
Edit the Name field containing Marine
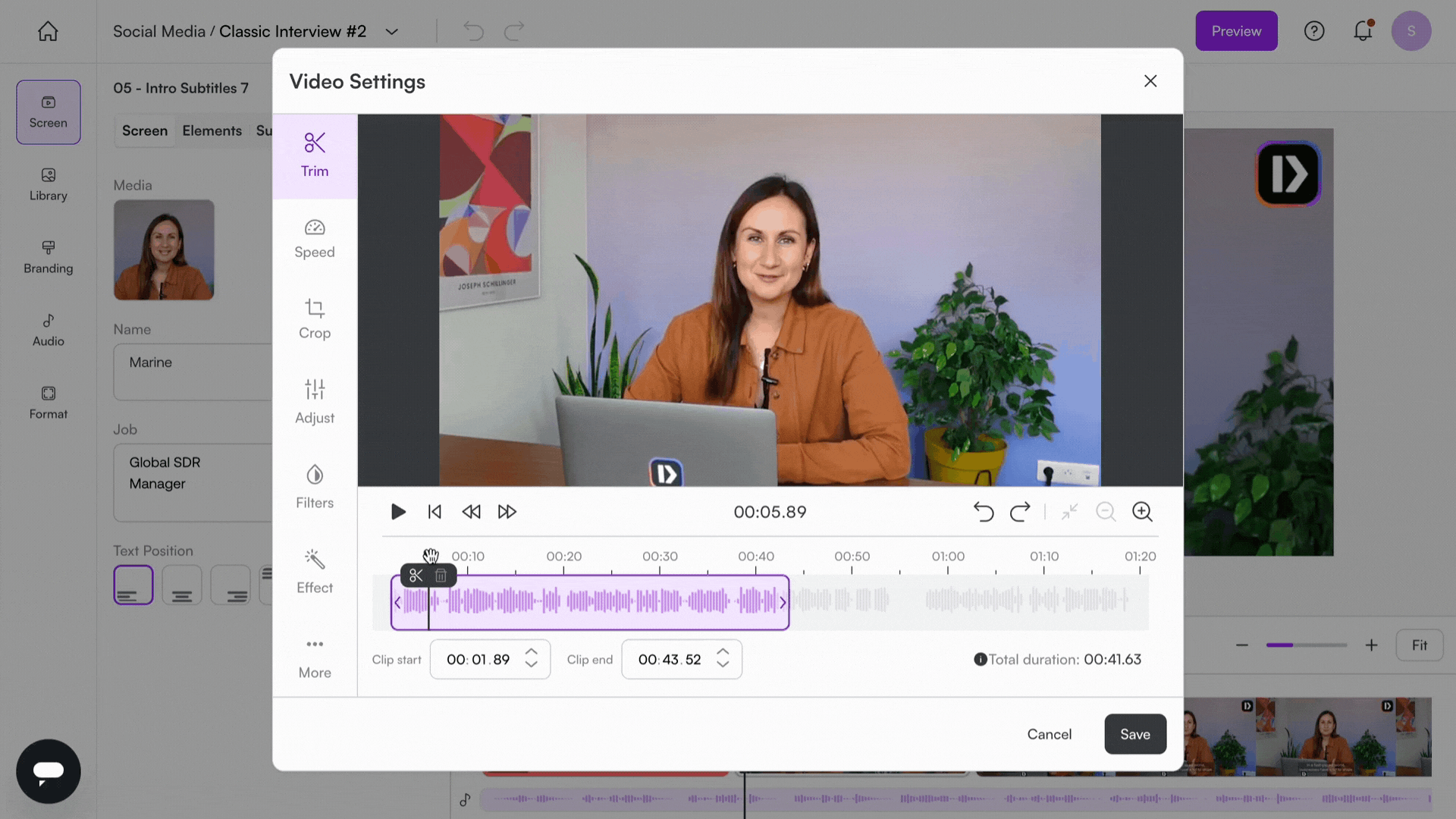193,372
